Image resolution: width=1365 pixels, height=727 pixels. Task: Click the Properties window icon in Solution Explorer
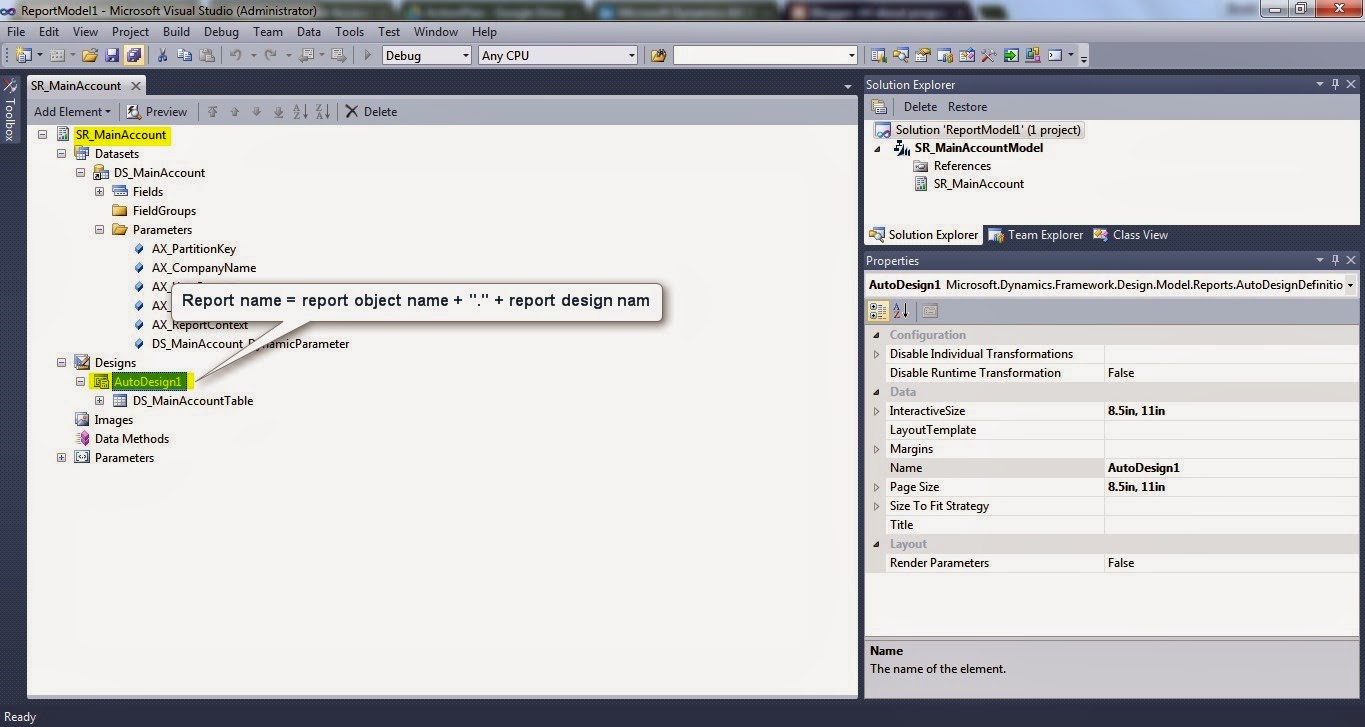tap(879, 107)
